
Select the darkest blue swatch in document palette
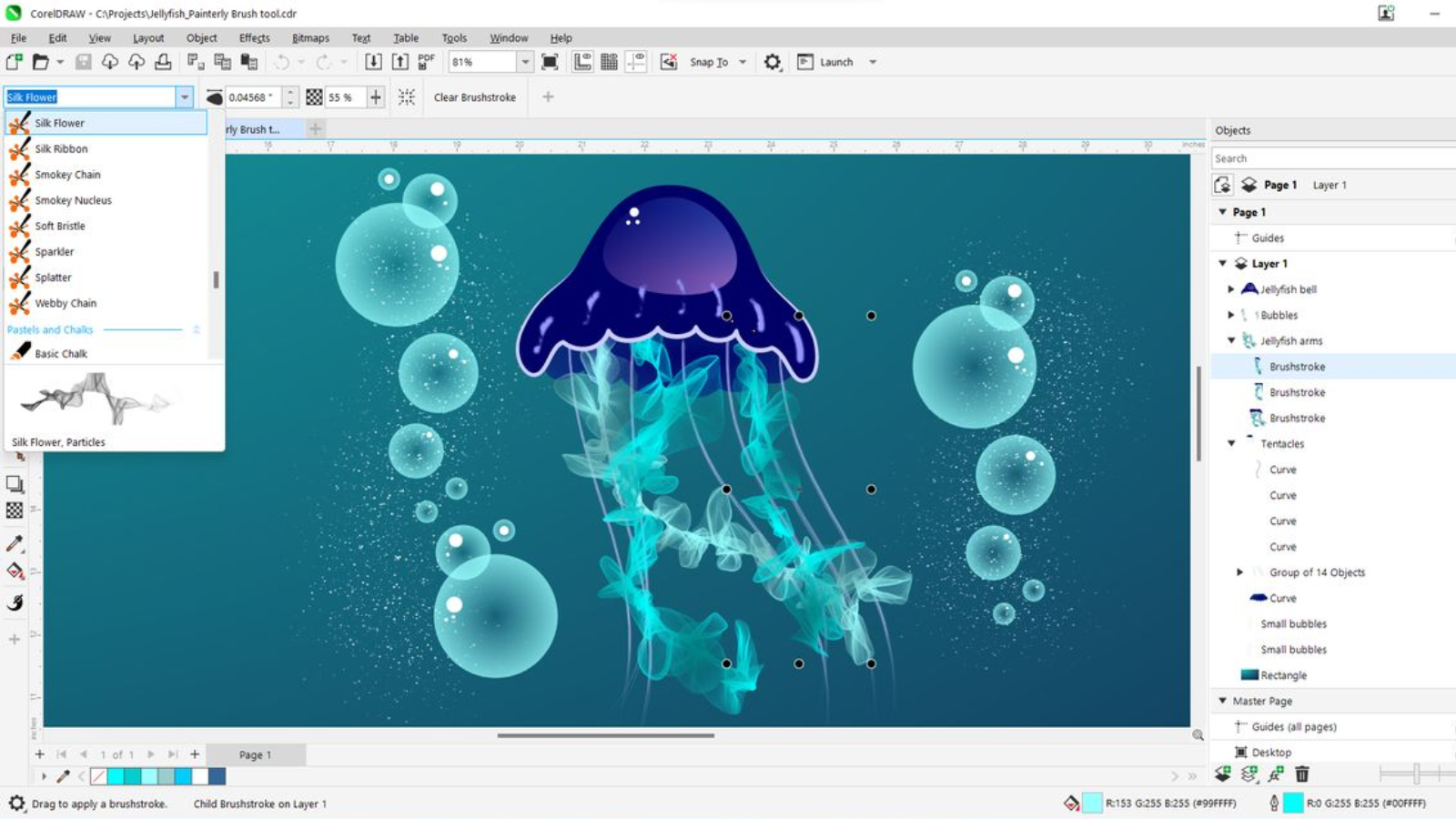click(217, 775)
